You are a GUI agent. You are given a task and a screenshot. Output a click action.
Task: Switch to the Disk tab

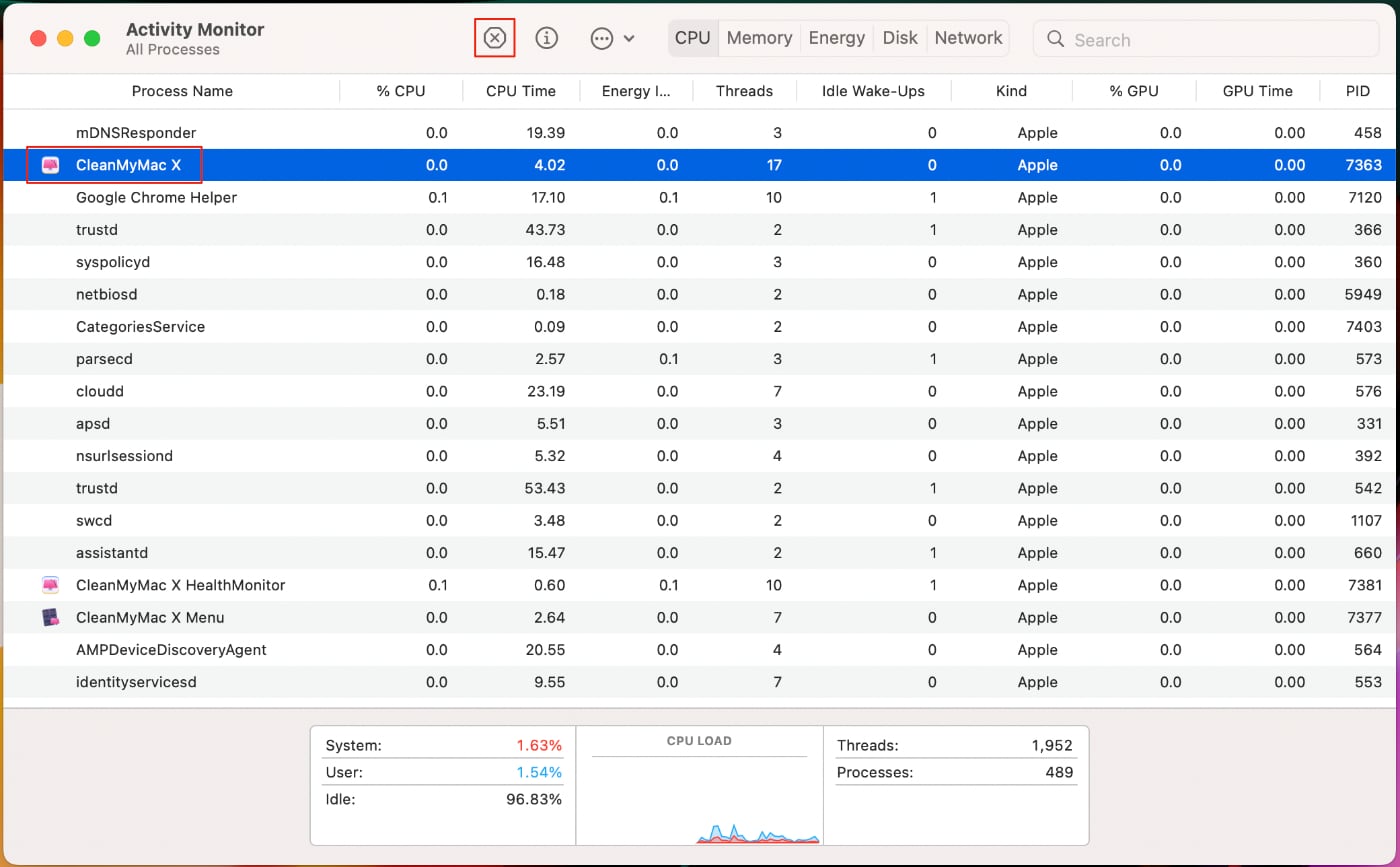(900, 38)
